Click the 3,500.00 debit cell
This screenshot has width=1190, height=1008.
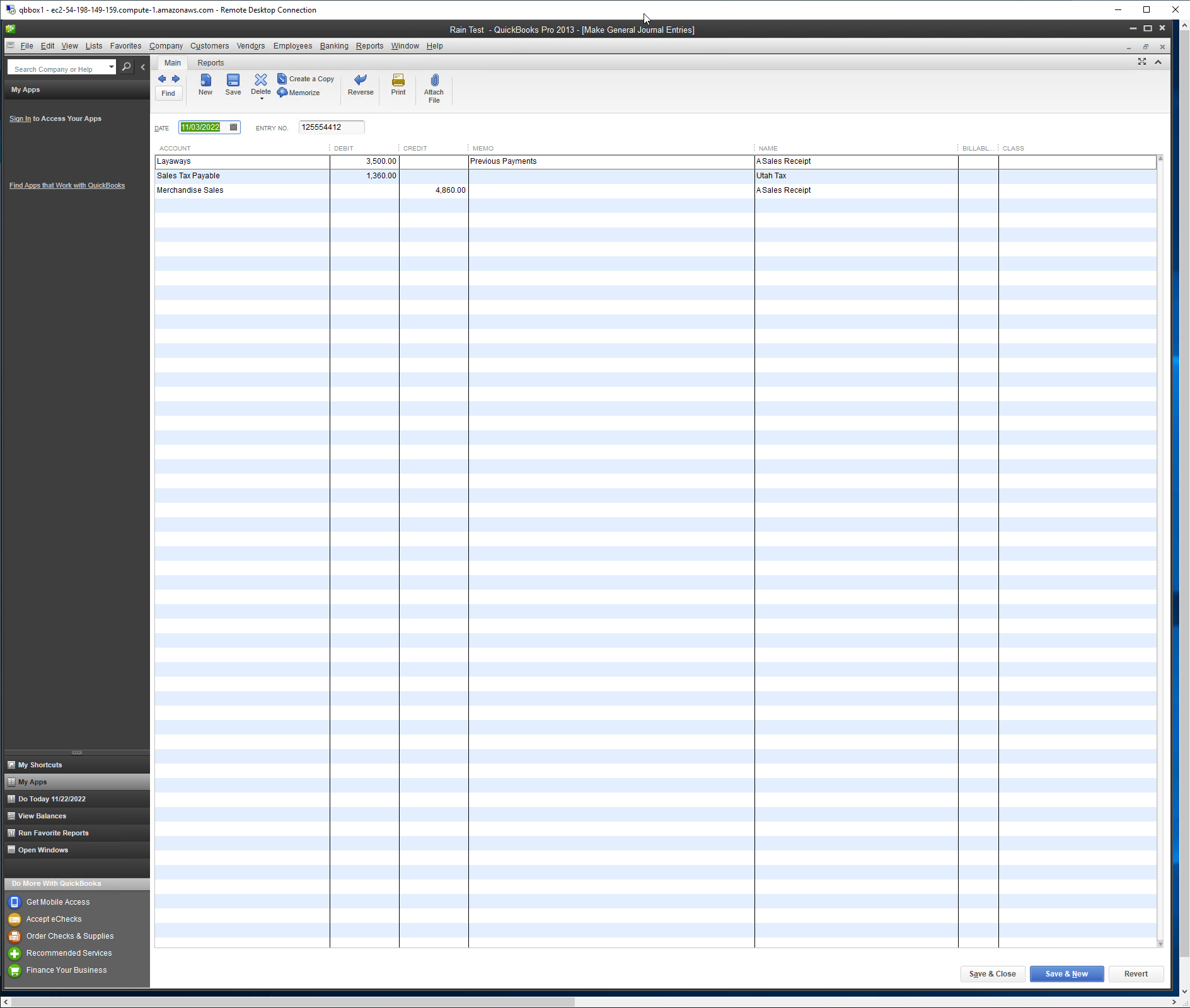[x=364, y=161]
